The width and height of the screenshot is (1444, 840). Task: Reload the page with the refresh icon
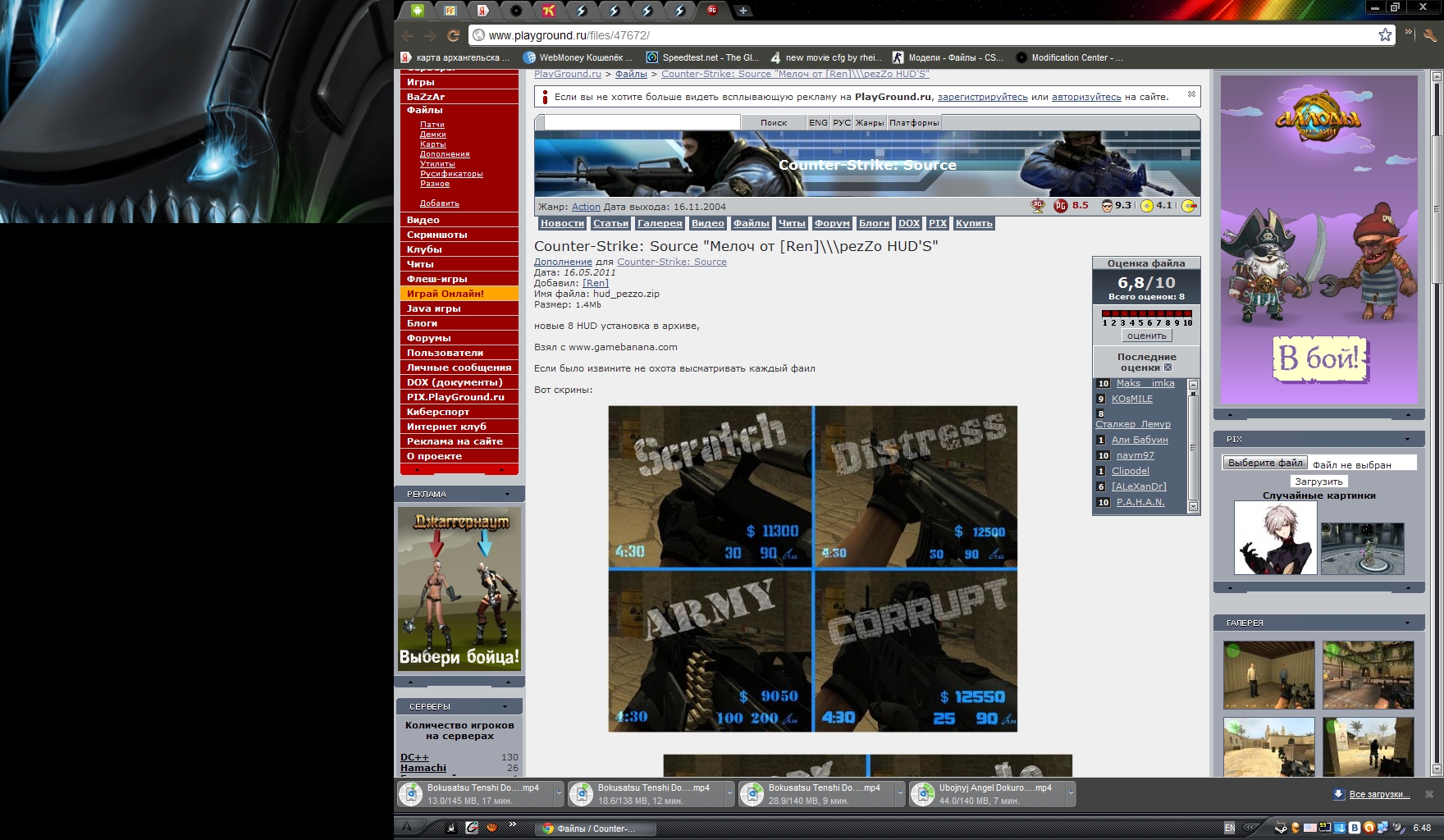click(453, 35)
